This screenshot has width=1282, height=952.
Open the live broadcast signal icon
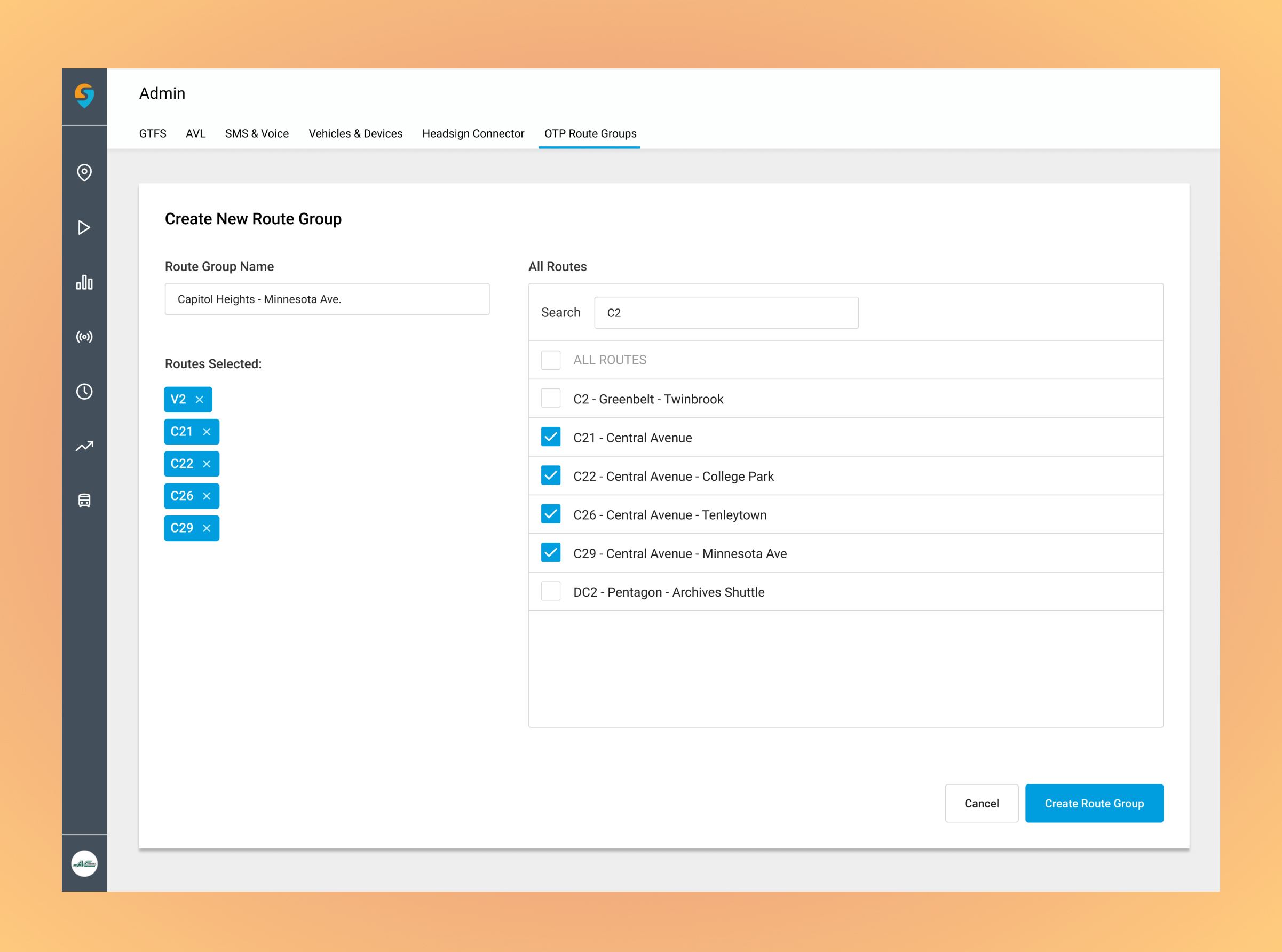84,337
